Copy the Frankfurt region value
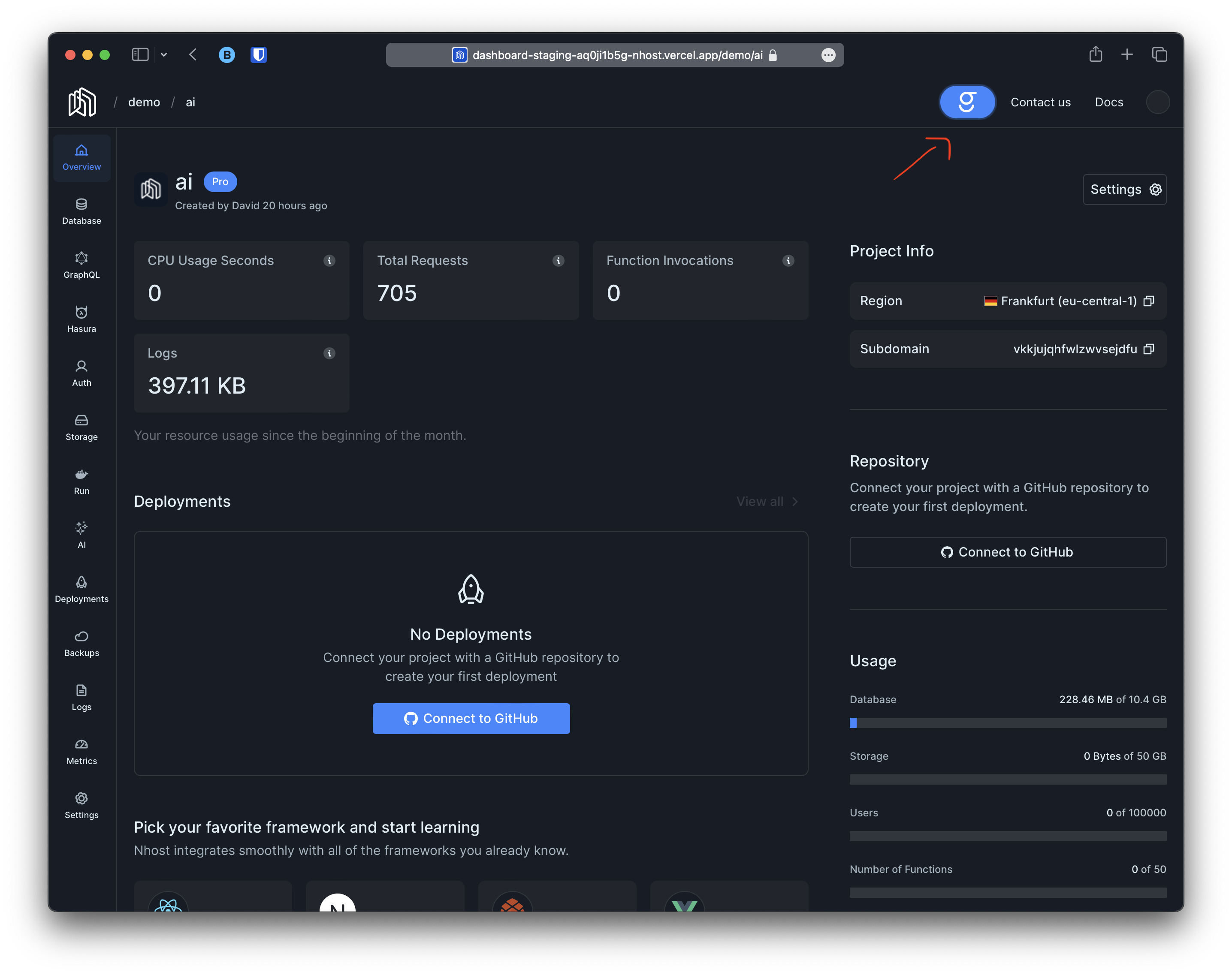Screen dimensions: 1232x975 coord(1149,301)
